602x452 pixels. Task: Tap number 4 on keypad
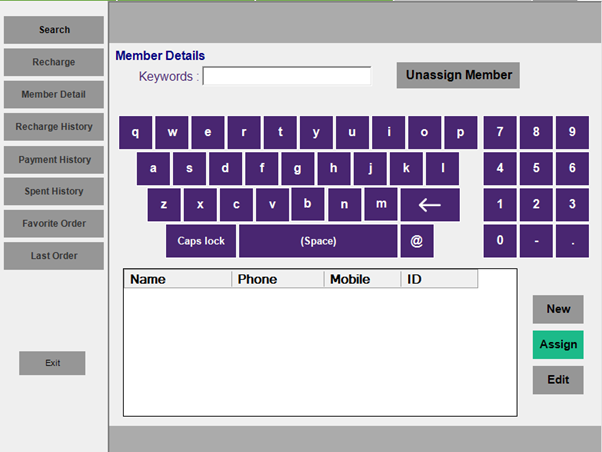click(500, 169)
